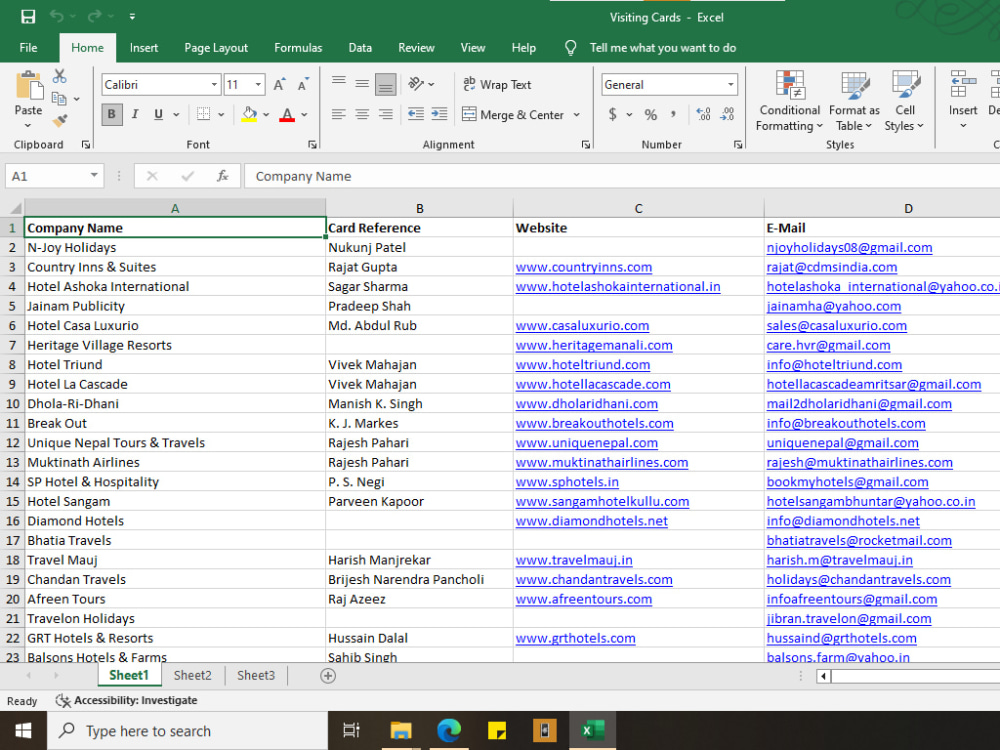Toggle Bold formatting

(x=112, y=114)
